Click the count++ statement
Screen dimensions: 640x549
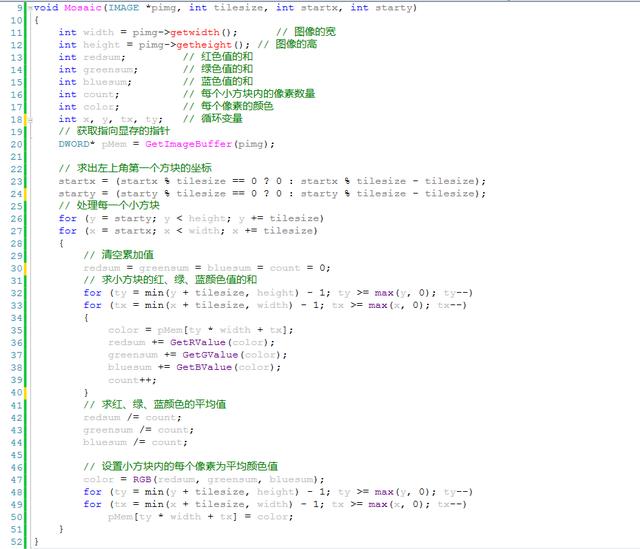[x=132, y=380]
